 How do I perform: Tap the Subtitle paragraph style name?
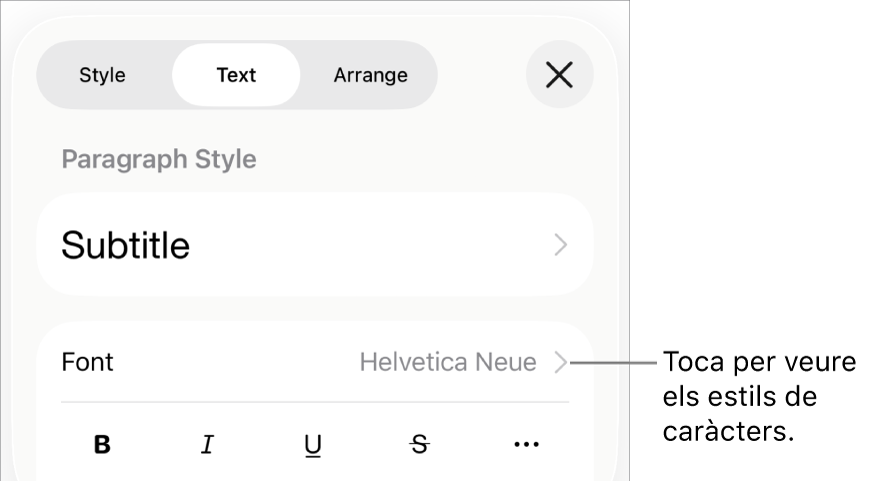coord(126,245)
